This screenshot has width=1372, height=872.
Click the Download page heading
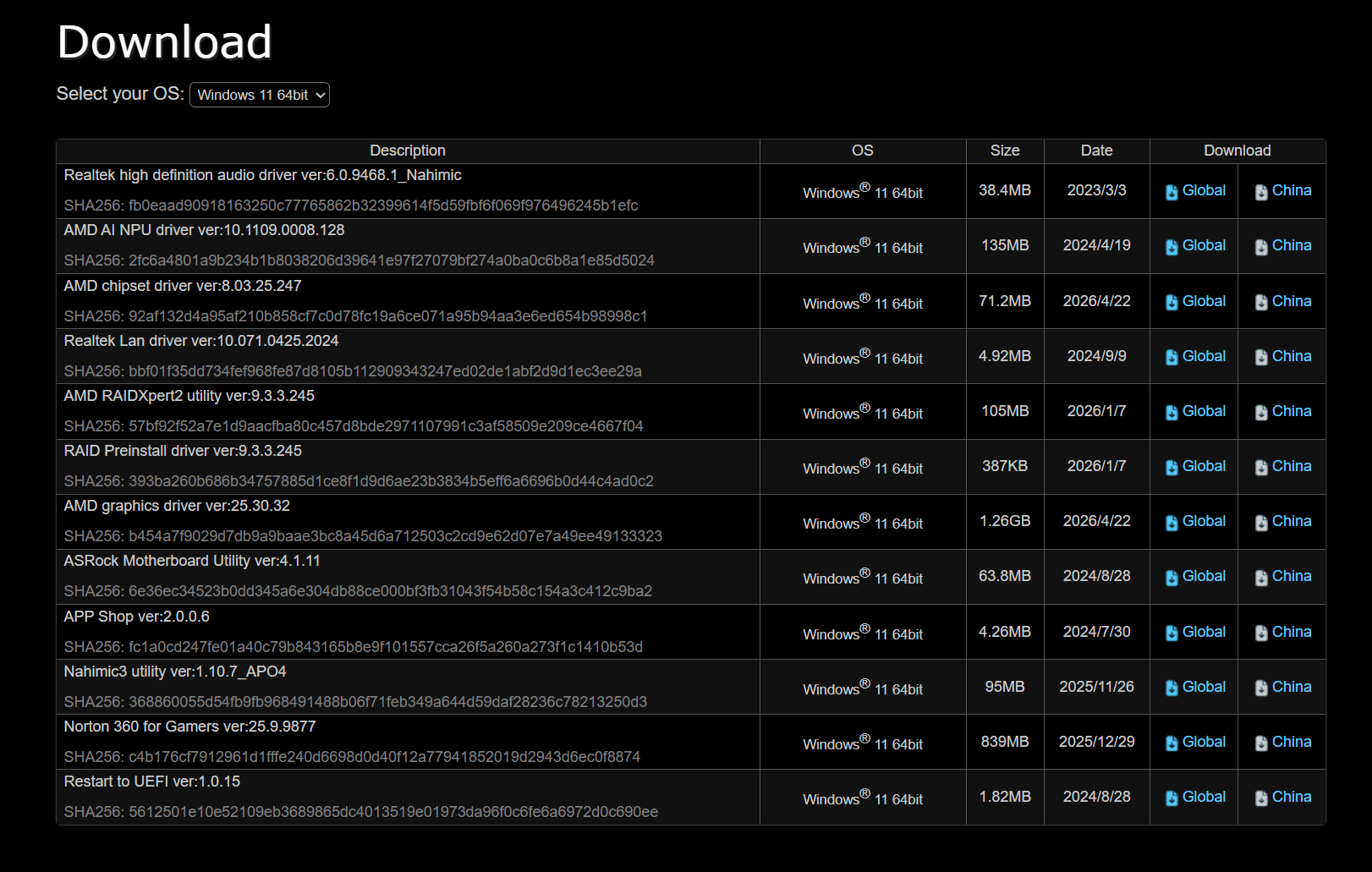(x=165, y=41)
